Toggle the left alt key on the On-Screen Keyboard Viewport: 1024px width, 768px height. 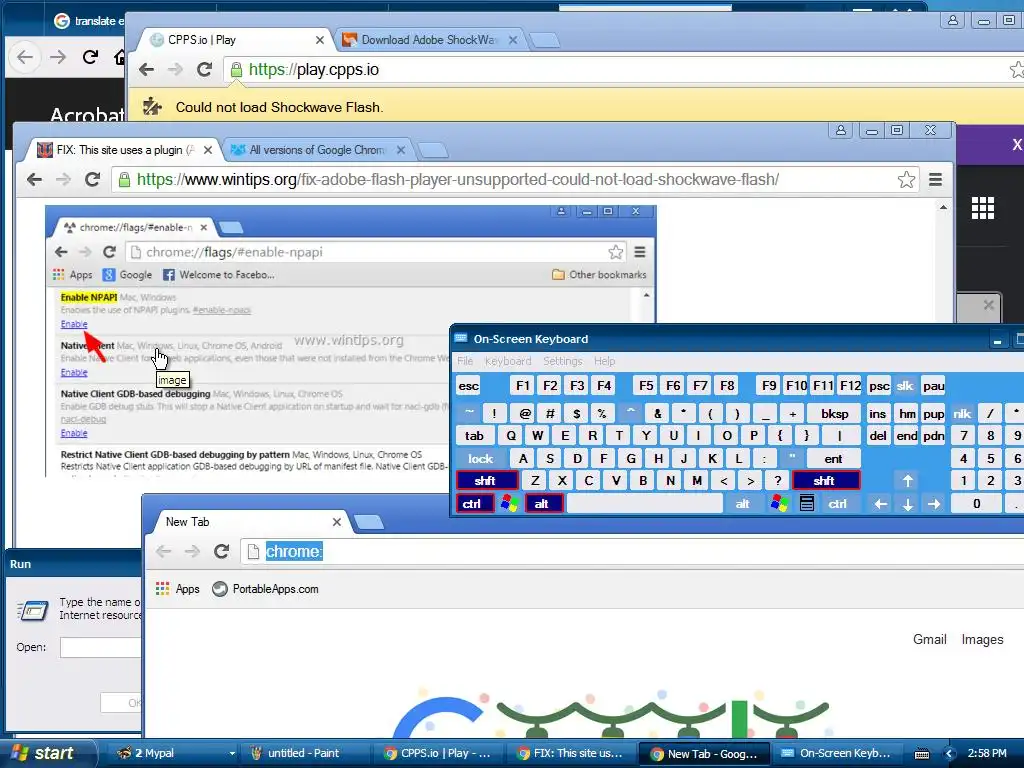543,504
